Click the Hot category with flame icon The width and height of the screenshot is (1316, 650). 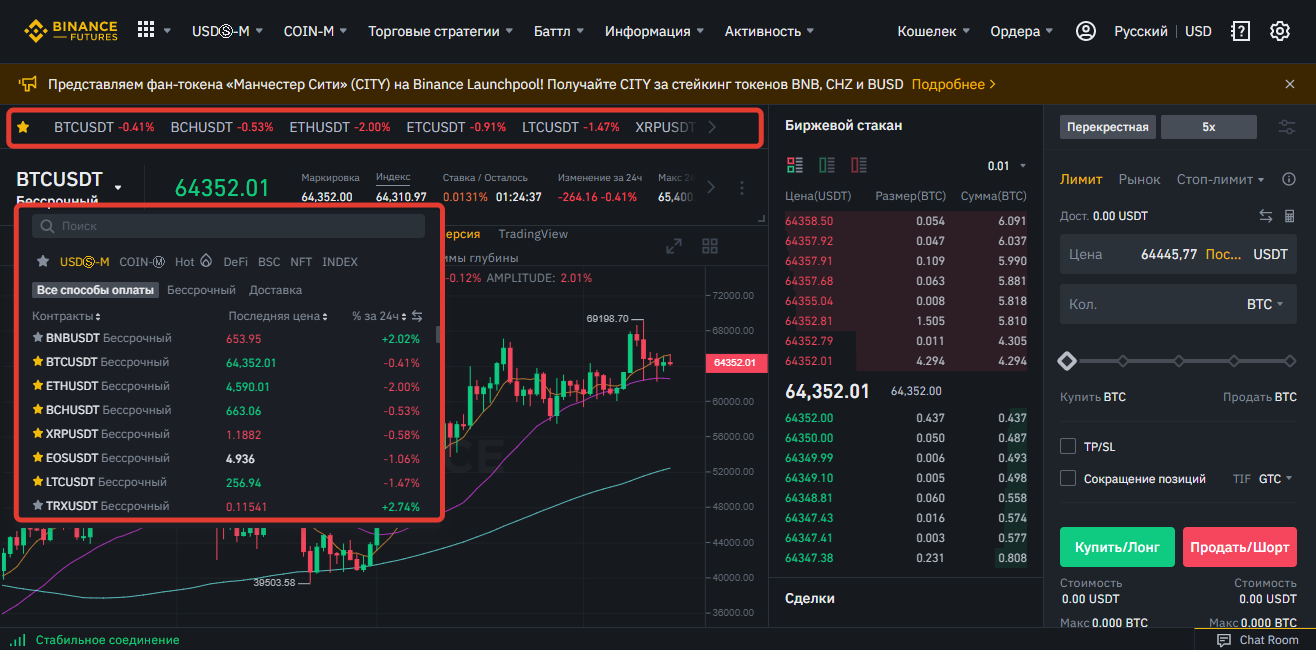click(x=194, y=261)
